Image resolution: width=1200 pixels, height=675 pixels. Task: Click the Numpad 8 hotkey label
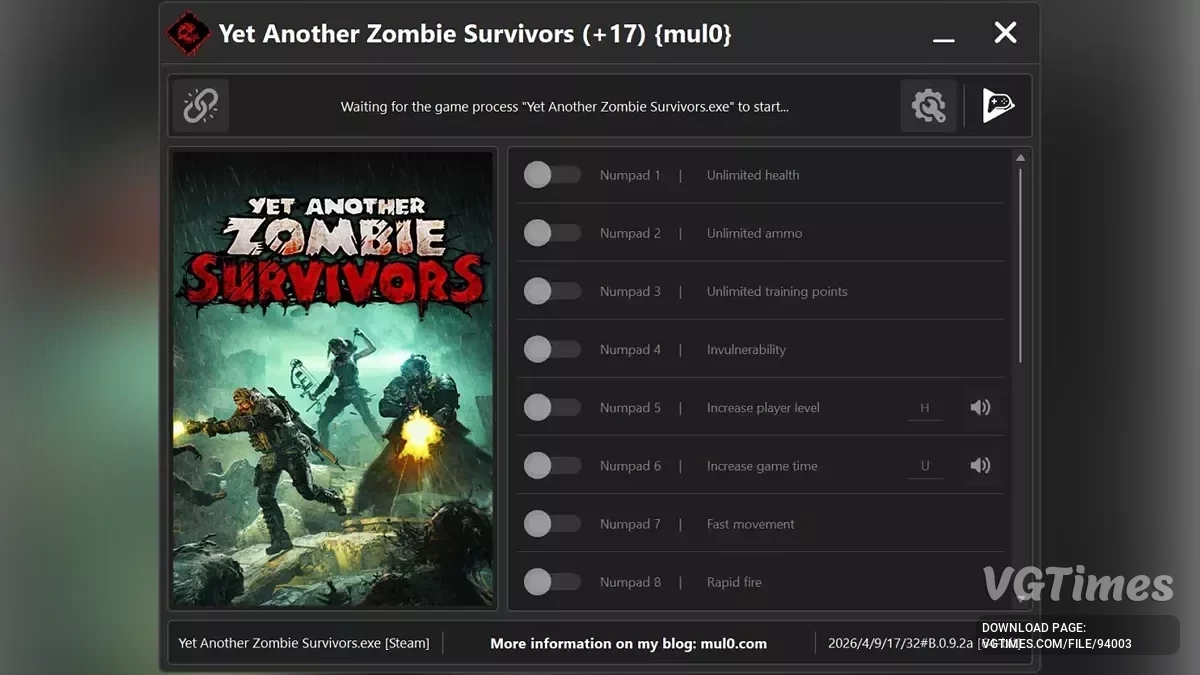(x=630, y=581)
